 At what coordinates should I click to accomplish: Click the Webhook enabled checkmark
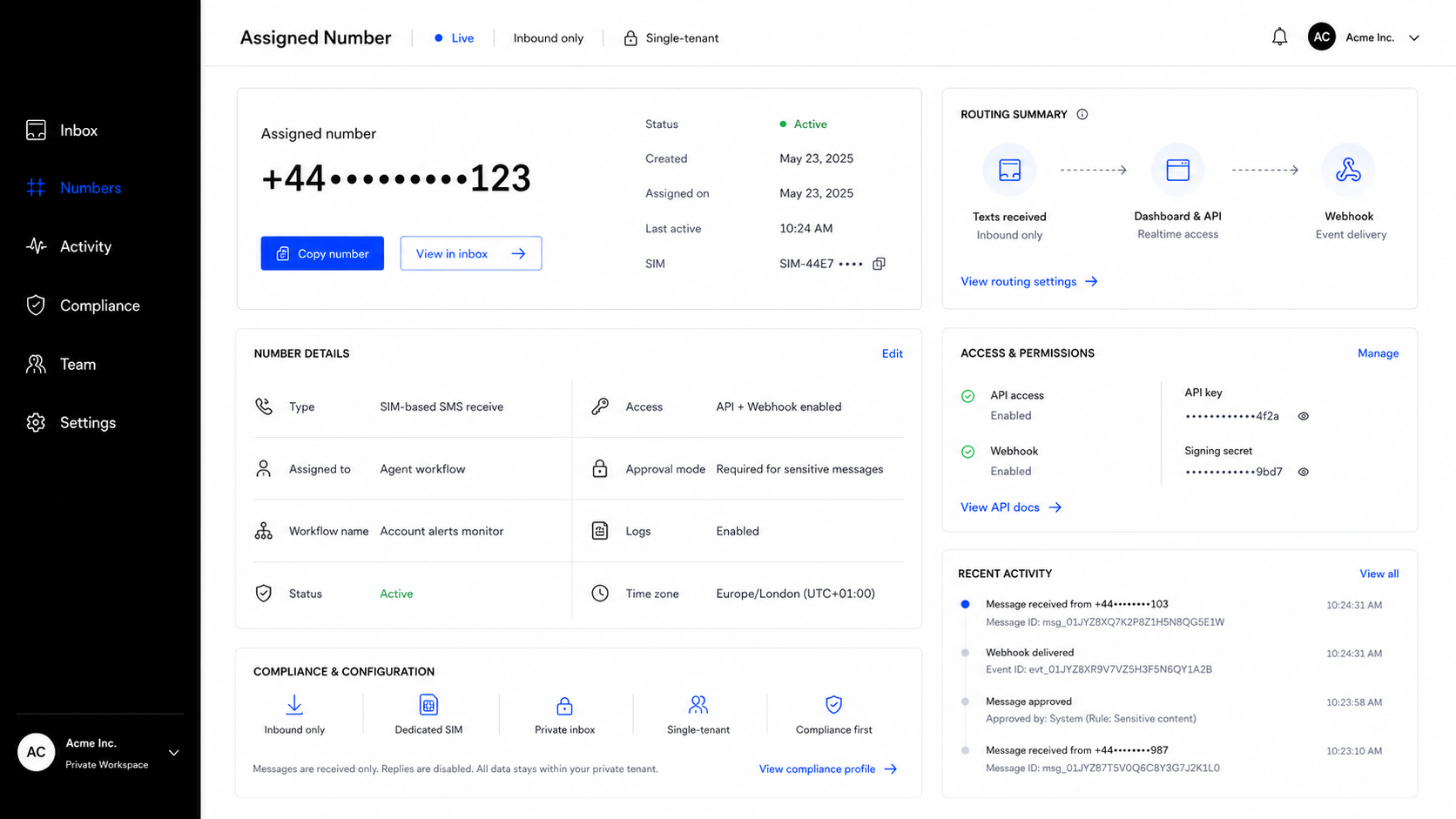tap(967, 452)
